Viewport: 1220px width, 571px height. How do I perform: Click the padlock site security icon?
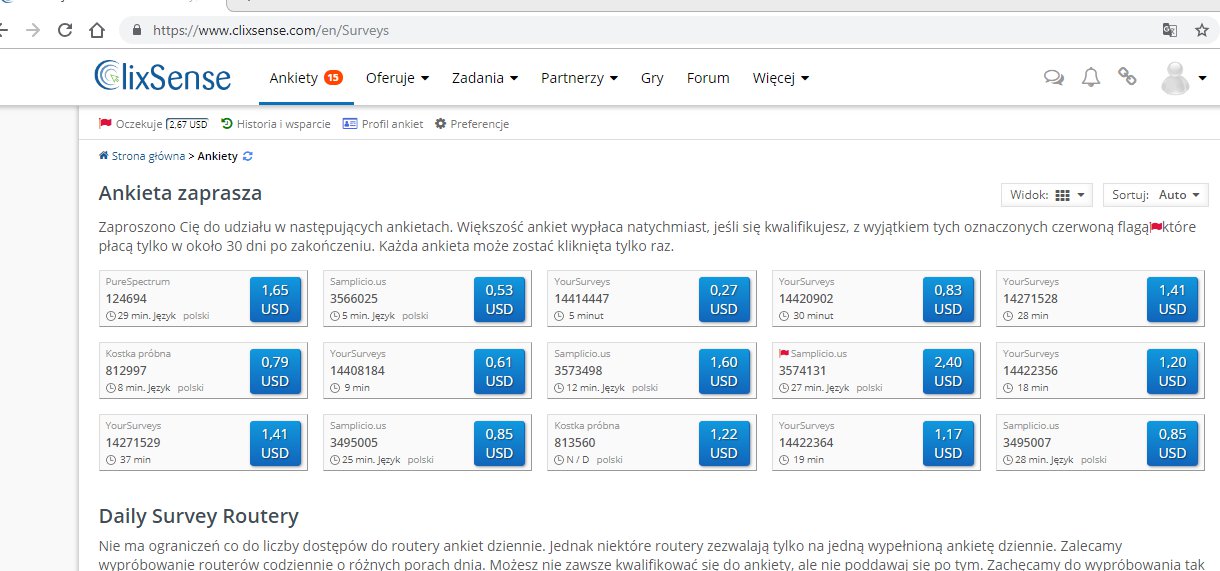pyautogui.click(x=137, y=30)
